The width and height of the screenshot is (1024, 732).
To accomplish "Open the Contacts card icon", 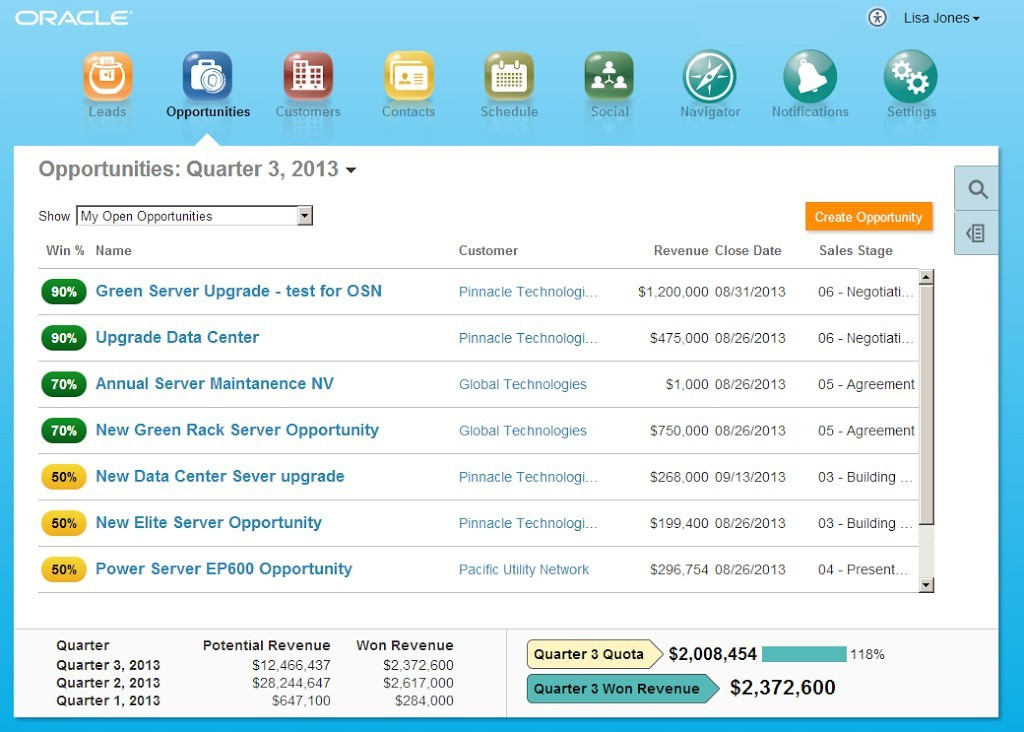I will [409, 76].
